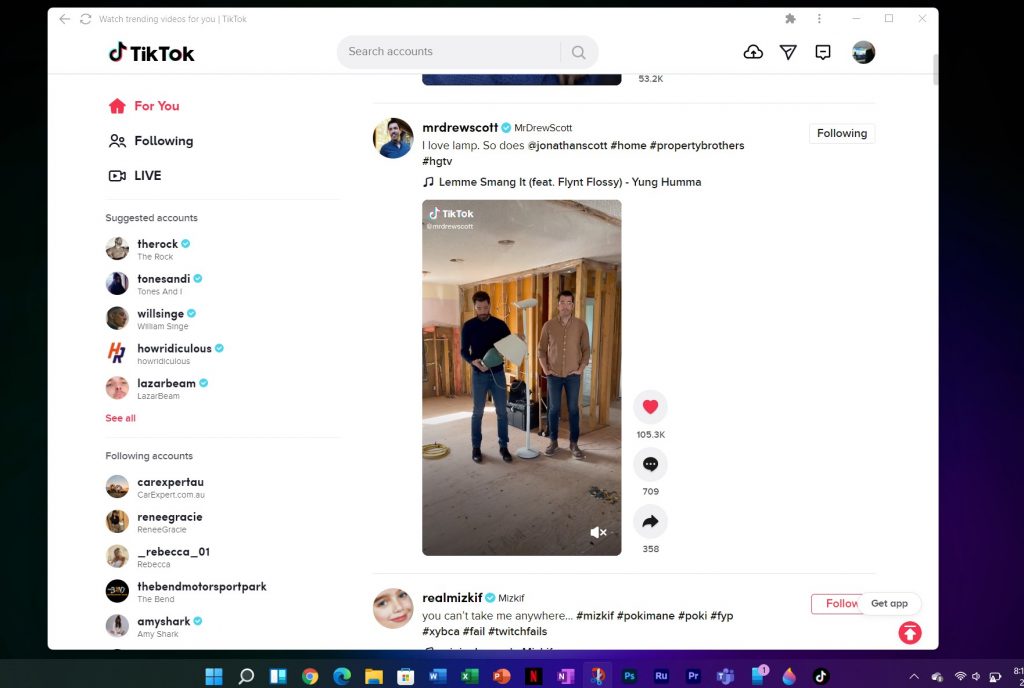Click the #hgtv hashtag
Image resolution: width=1024 pixels, height=688 pixels.
click(x=437, y=161)
